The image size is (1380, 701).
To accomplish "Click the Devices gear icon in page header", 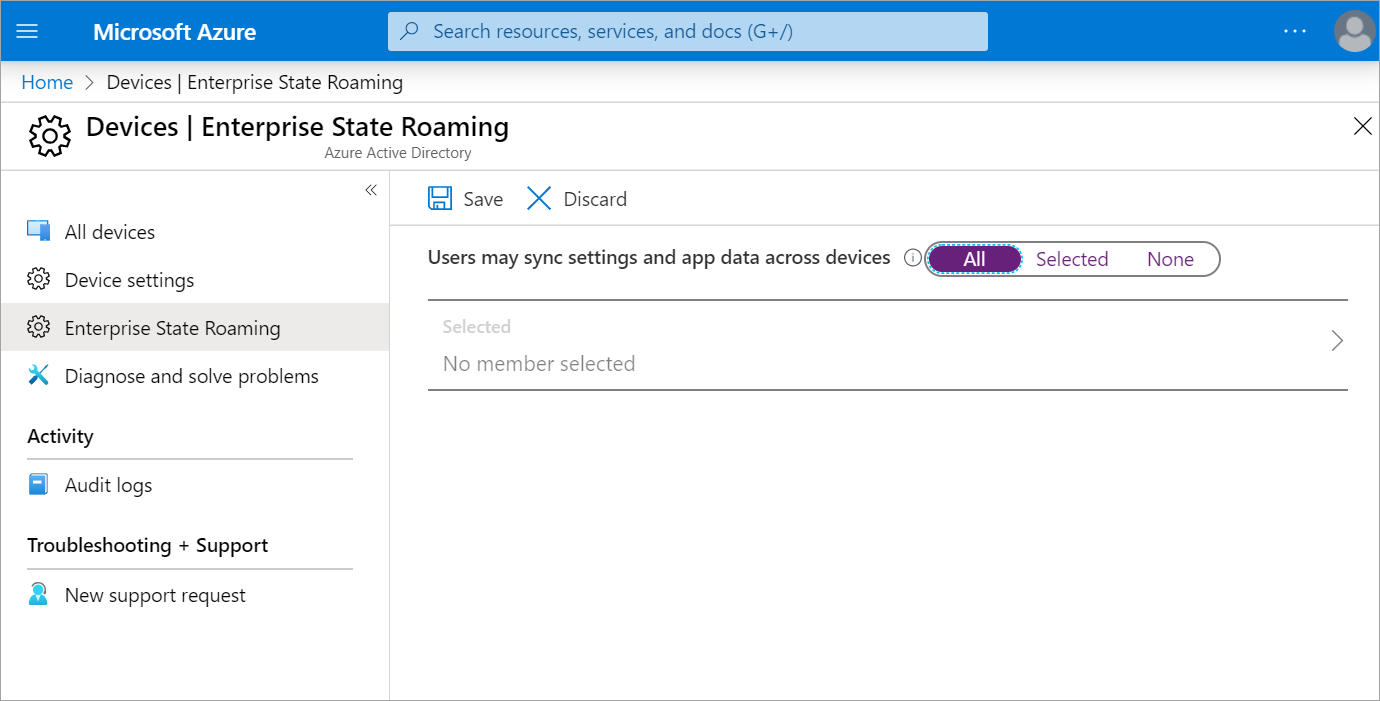I will tap(49, 136).
